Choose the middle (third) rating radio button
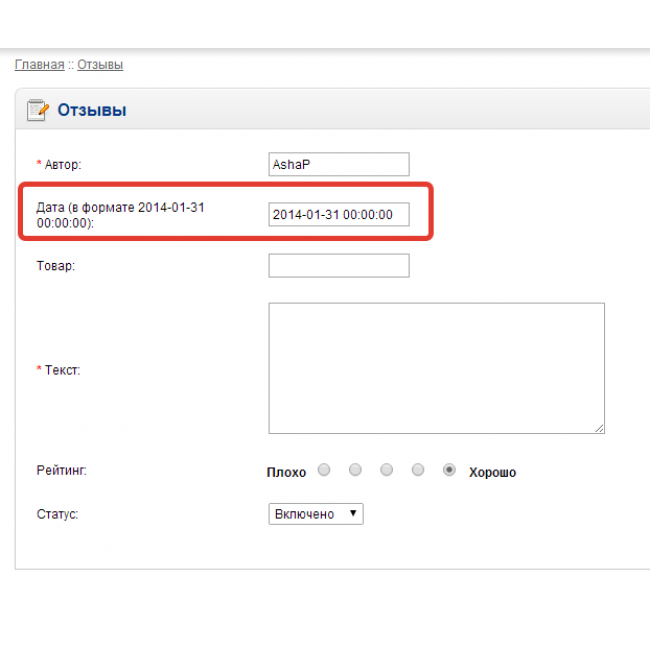This screenshot has height=650, width=650. [387, 470]
